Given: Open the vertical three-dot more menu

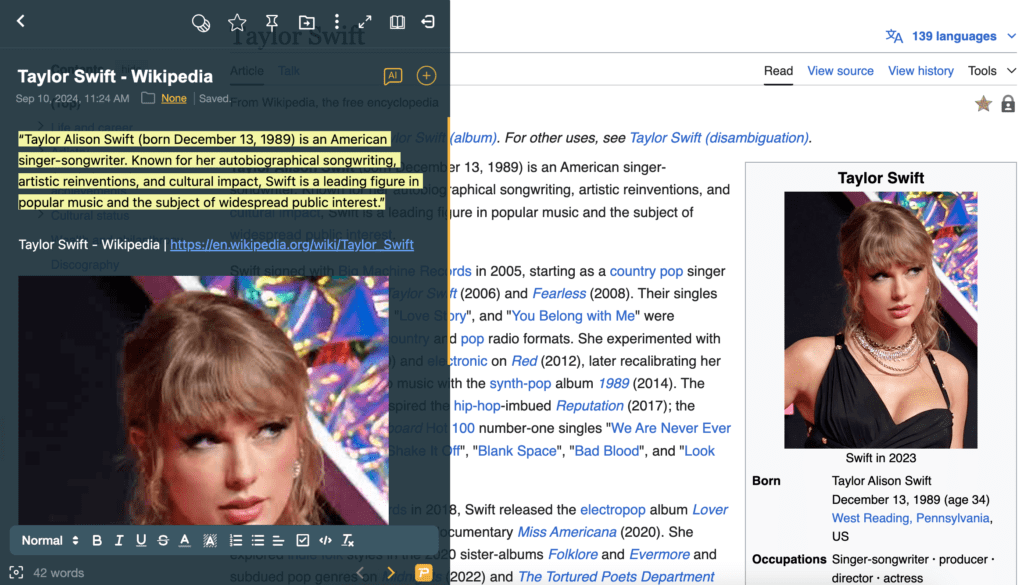Looking at the screenshot, I should (x=337, y=22).
